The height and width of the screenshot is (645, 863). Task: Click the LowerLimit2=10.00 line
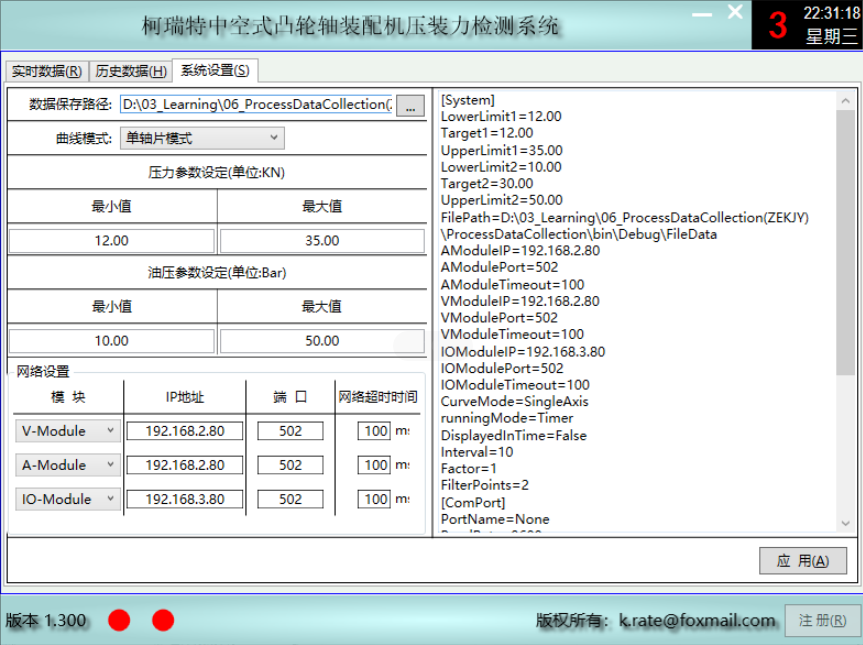coord(501,167)
